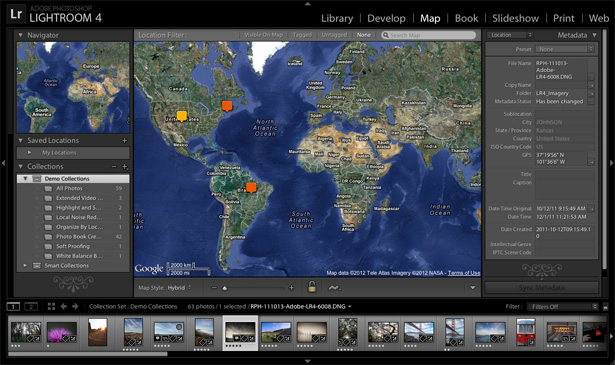Open the Filters Off dropdown
Screen dimensions: 615x365
(563, 307)
